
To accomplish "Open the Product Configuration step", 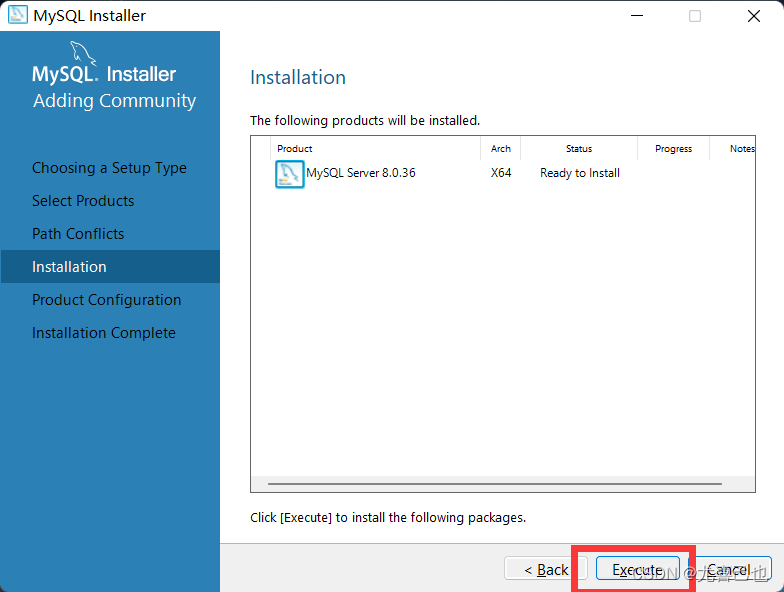I will 106,300.
